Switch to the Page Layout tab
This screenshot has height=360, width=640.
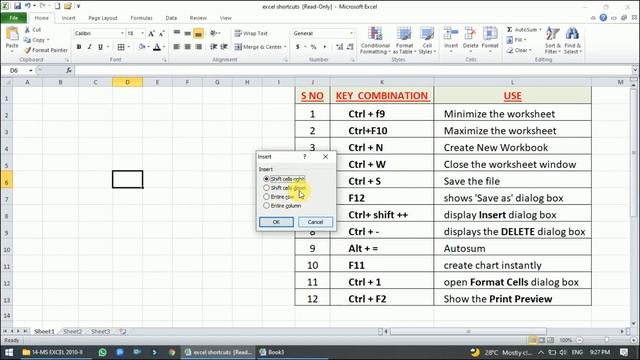click(103, 18)
